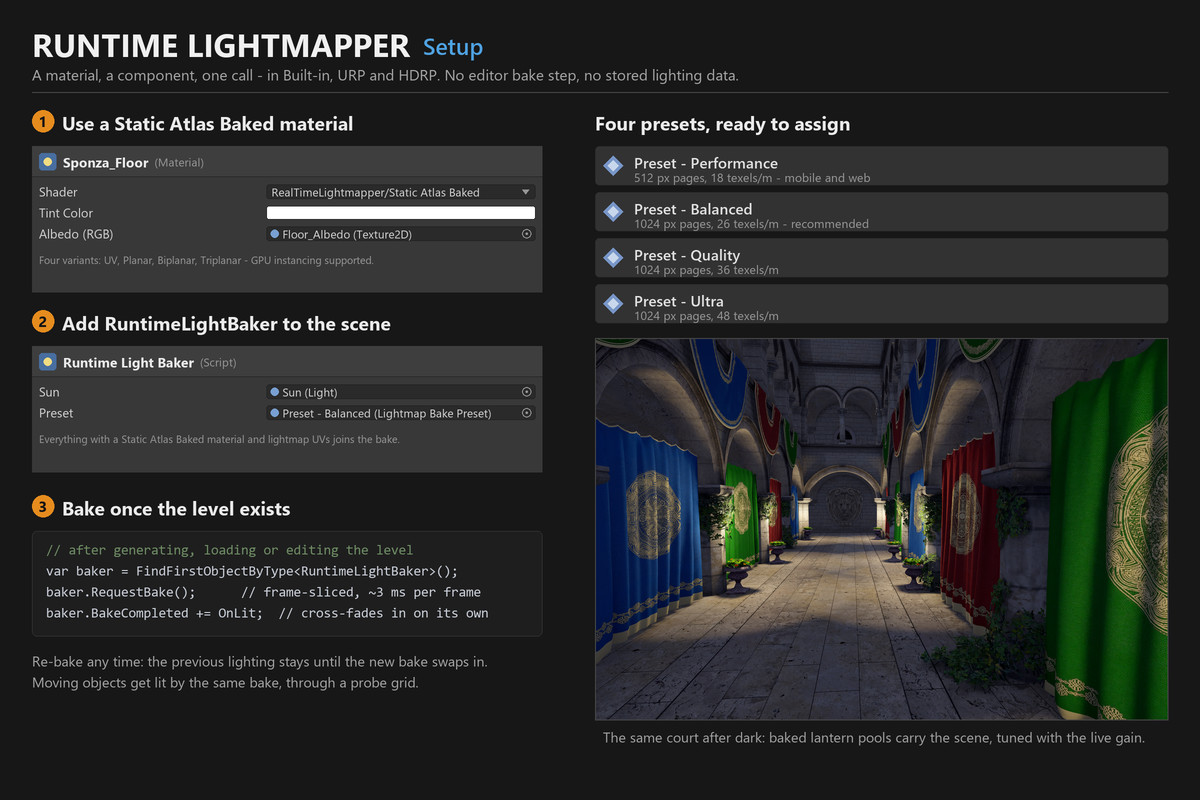This screenshot has width=1200, height=800.
Task: Open object picker for Preset field
Action: (x=527, y=413)
